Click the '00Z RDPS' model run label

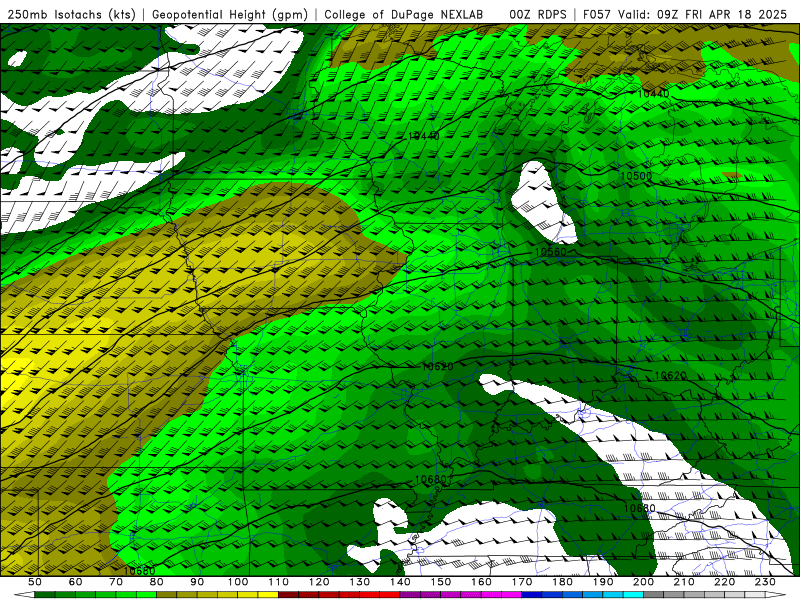point(538,14)
